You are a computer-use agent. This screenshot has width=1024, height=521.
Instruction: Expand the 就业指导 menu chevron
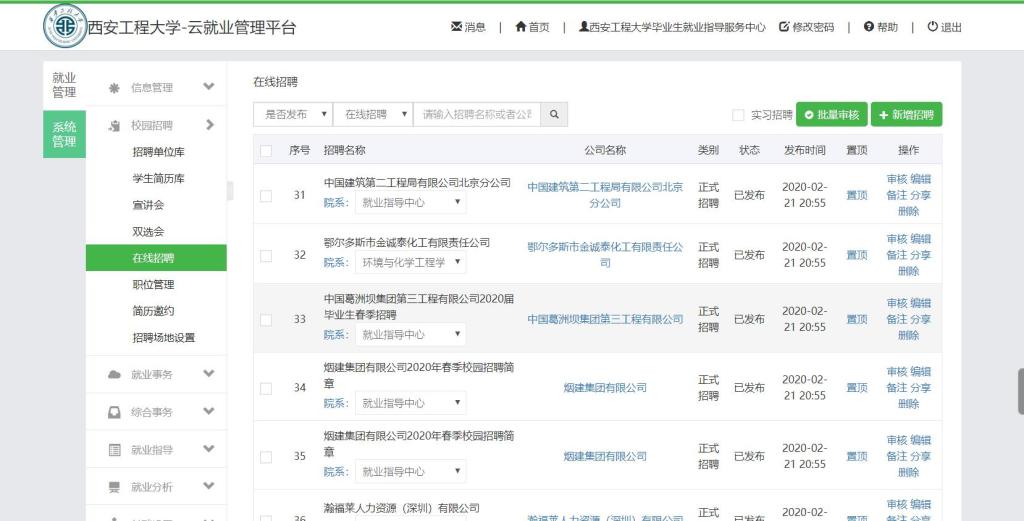click(208, 449)
